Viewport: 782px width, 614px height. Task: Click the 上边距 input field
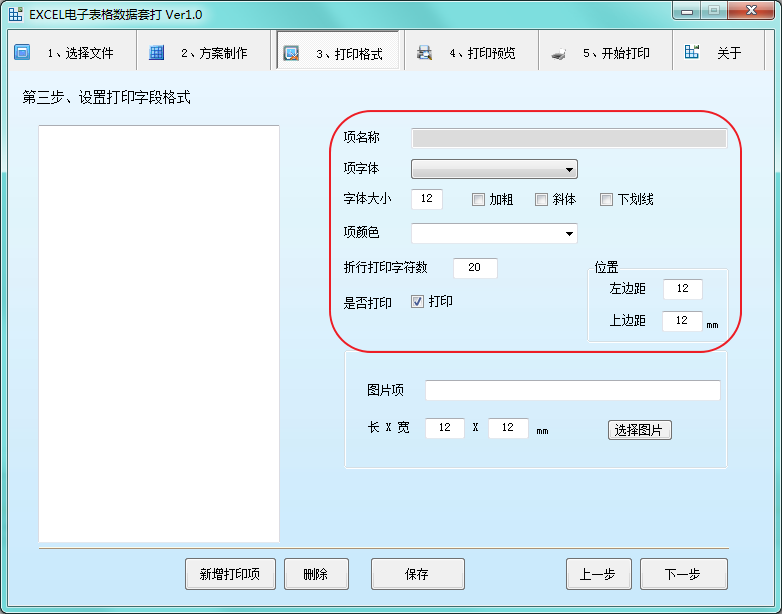[682, 321]
